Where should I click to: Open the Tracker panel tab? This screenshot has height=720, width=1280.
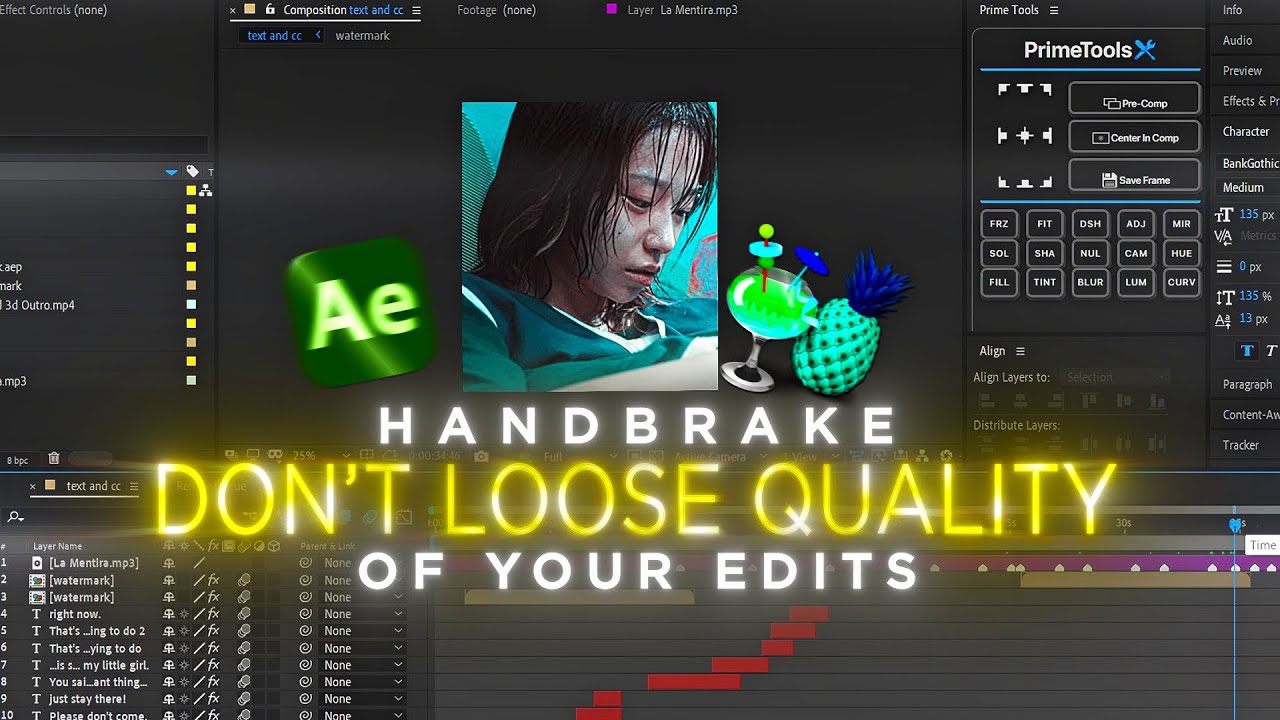[1240, 445]
